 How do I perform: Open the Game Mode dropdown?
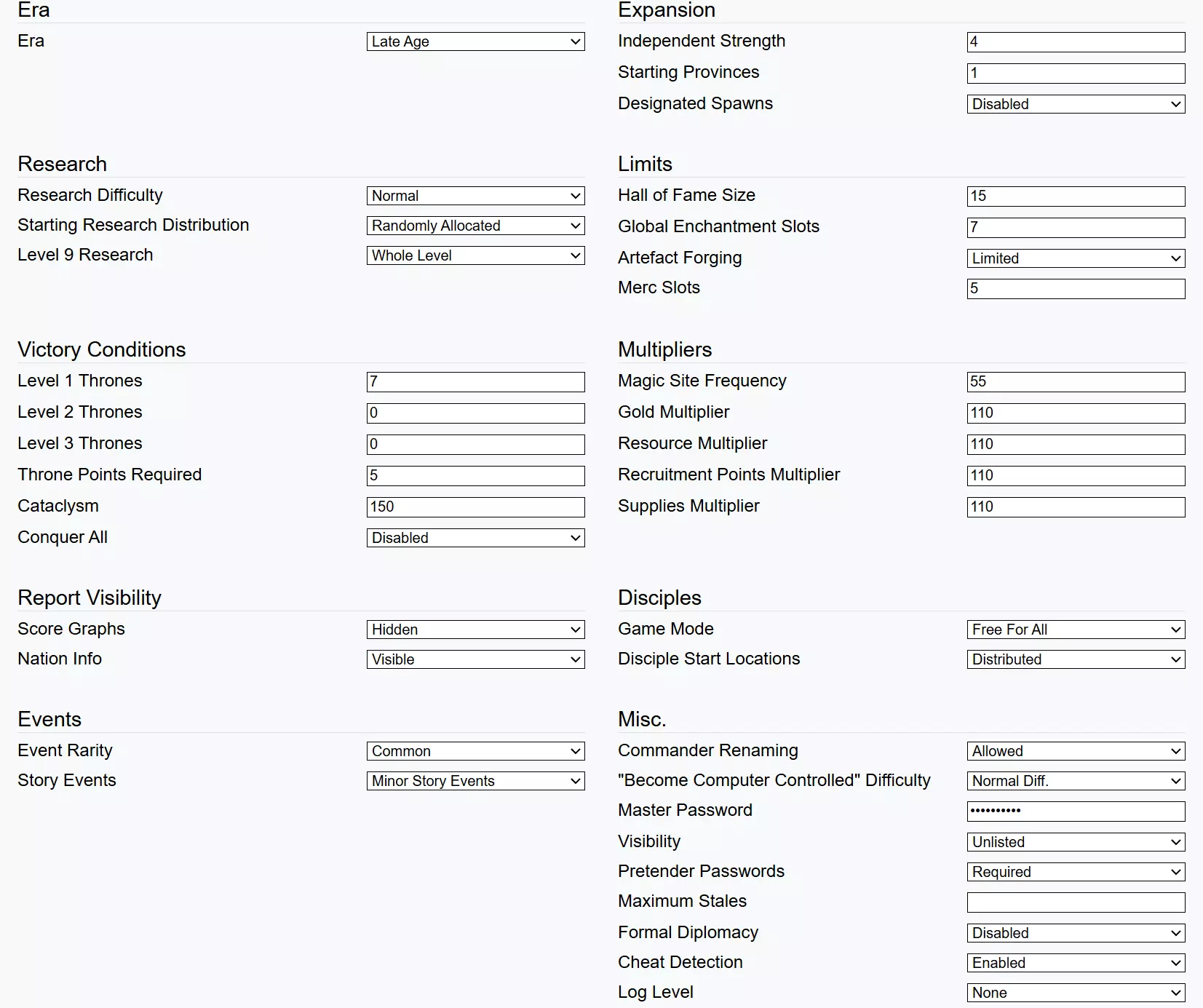coord(1076,630)
